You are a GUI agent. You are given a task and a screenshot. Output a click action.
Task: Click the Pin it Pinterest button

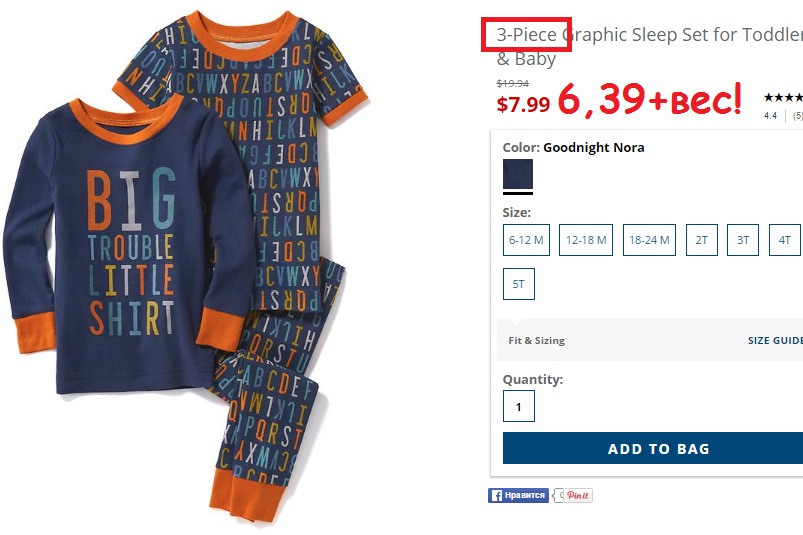[x=576, y=495]
